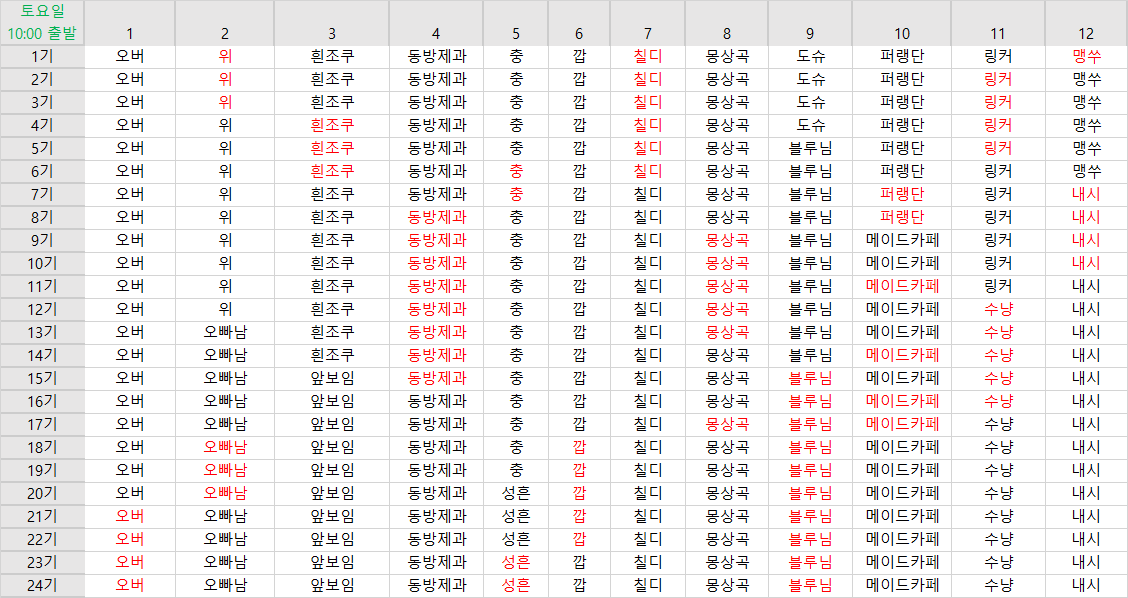1128x598 pixels.
Task: Click column header 4
Action: (436, 33)
